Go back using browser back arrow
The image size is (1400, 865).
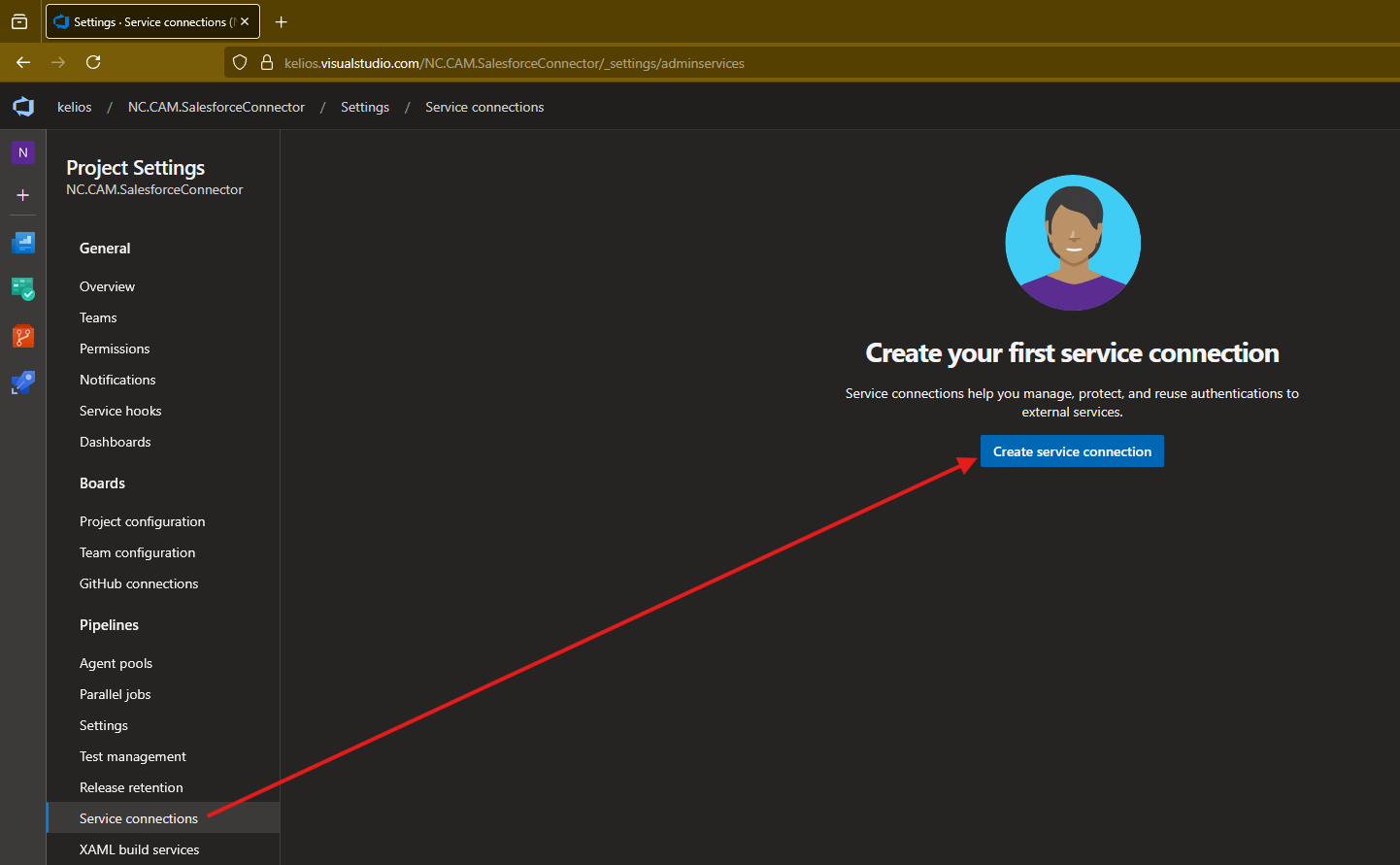(23, 62)
